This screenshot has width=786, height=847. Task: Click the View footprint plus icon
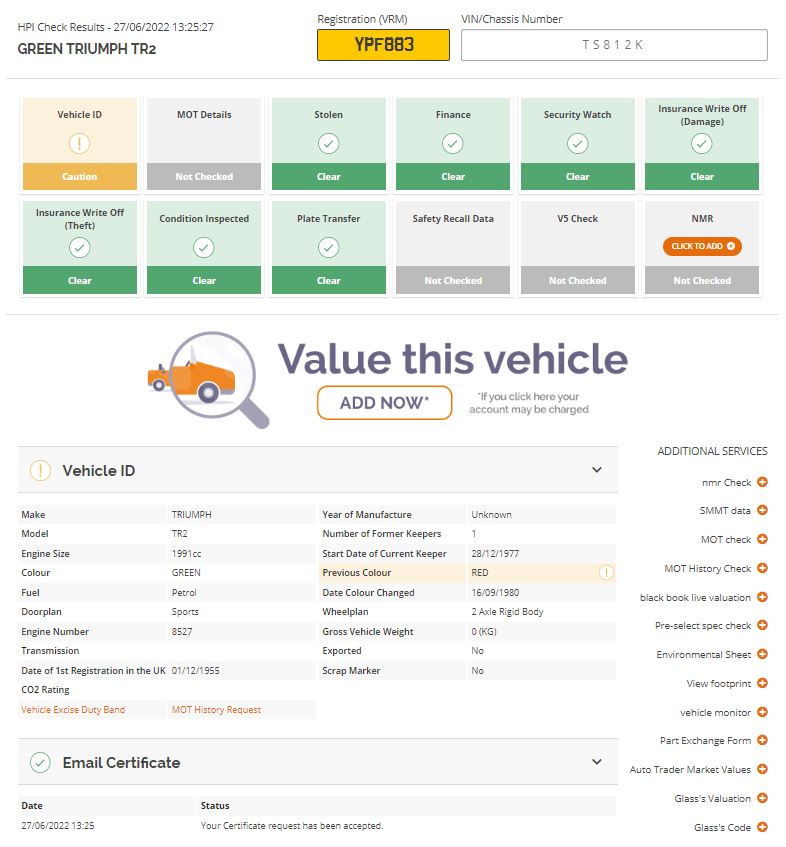pos(762,683)
